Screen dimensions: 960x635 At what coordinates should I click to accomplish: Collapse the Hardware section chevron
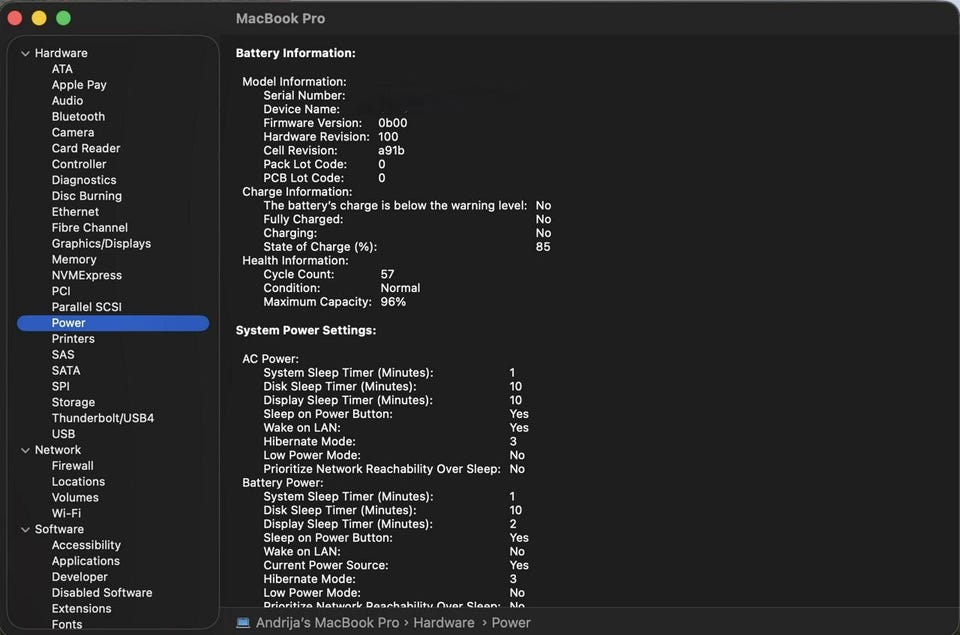[25, 53]
